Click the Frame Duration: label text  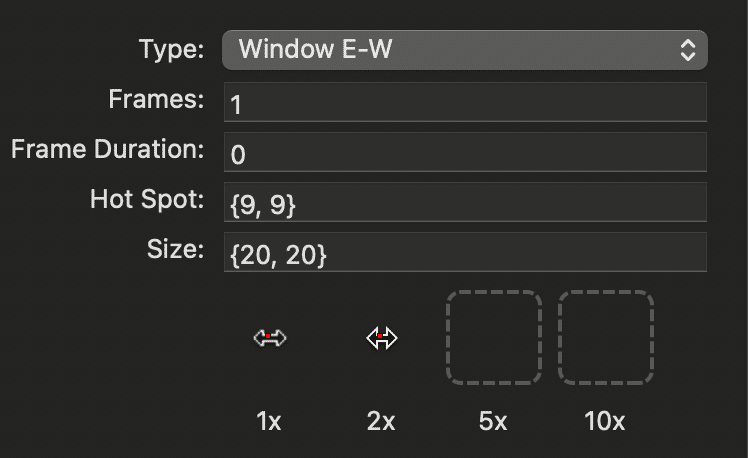108,149
